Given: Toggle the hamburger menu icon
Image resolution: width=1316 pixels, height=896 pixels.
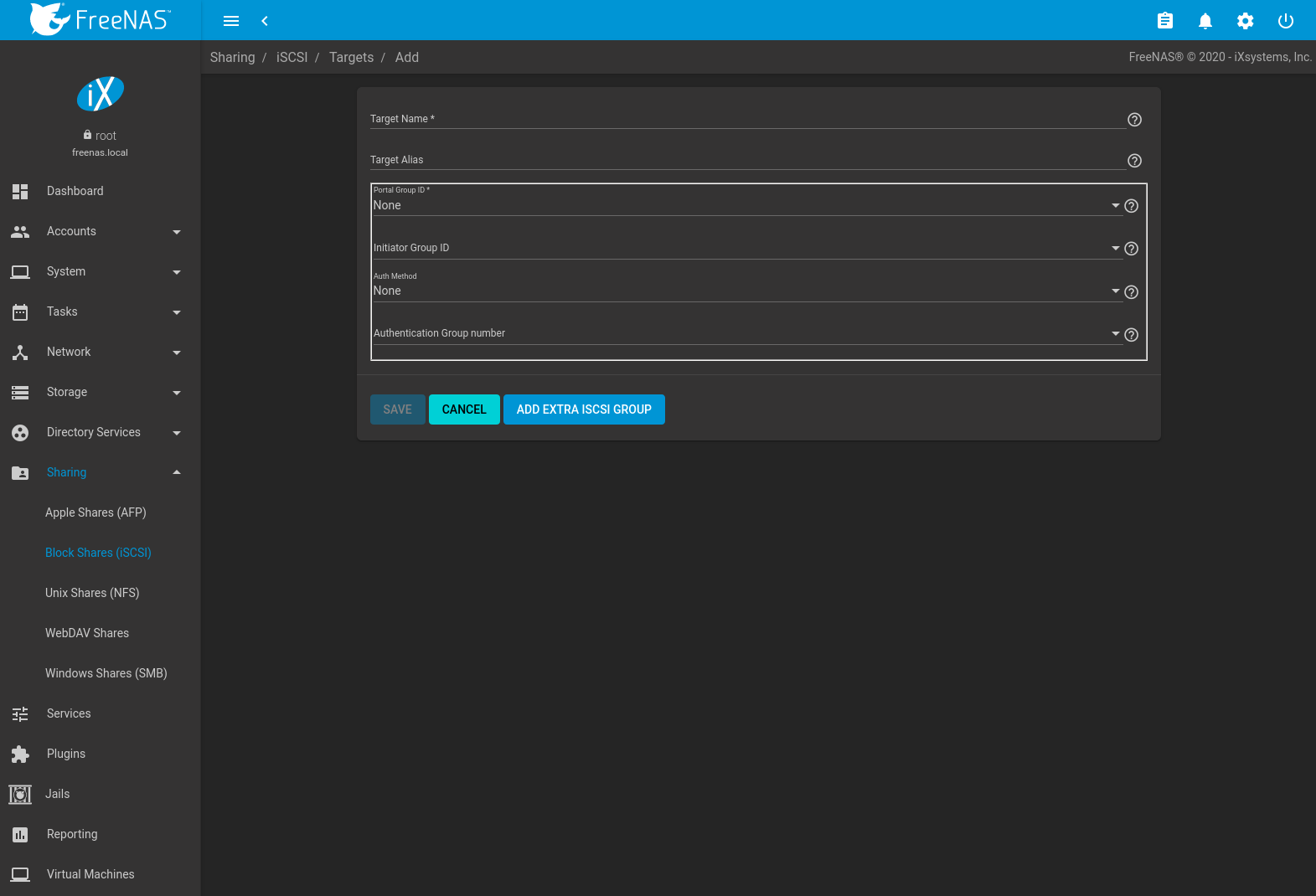Looking at the screenshot, I should (231, 21).
